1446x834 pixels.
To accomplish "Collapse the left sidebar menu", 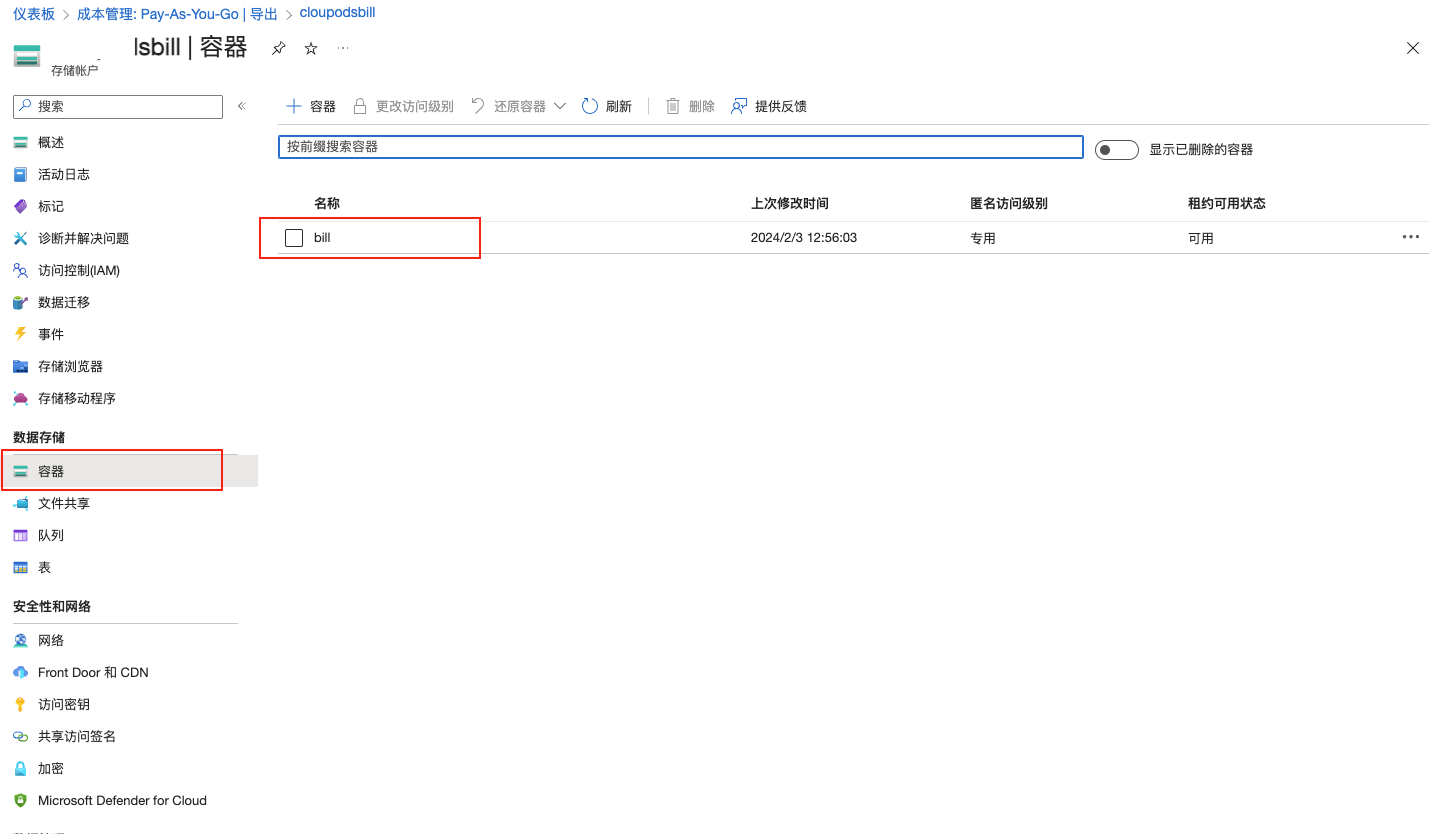I will point(241,106).
